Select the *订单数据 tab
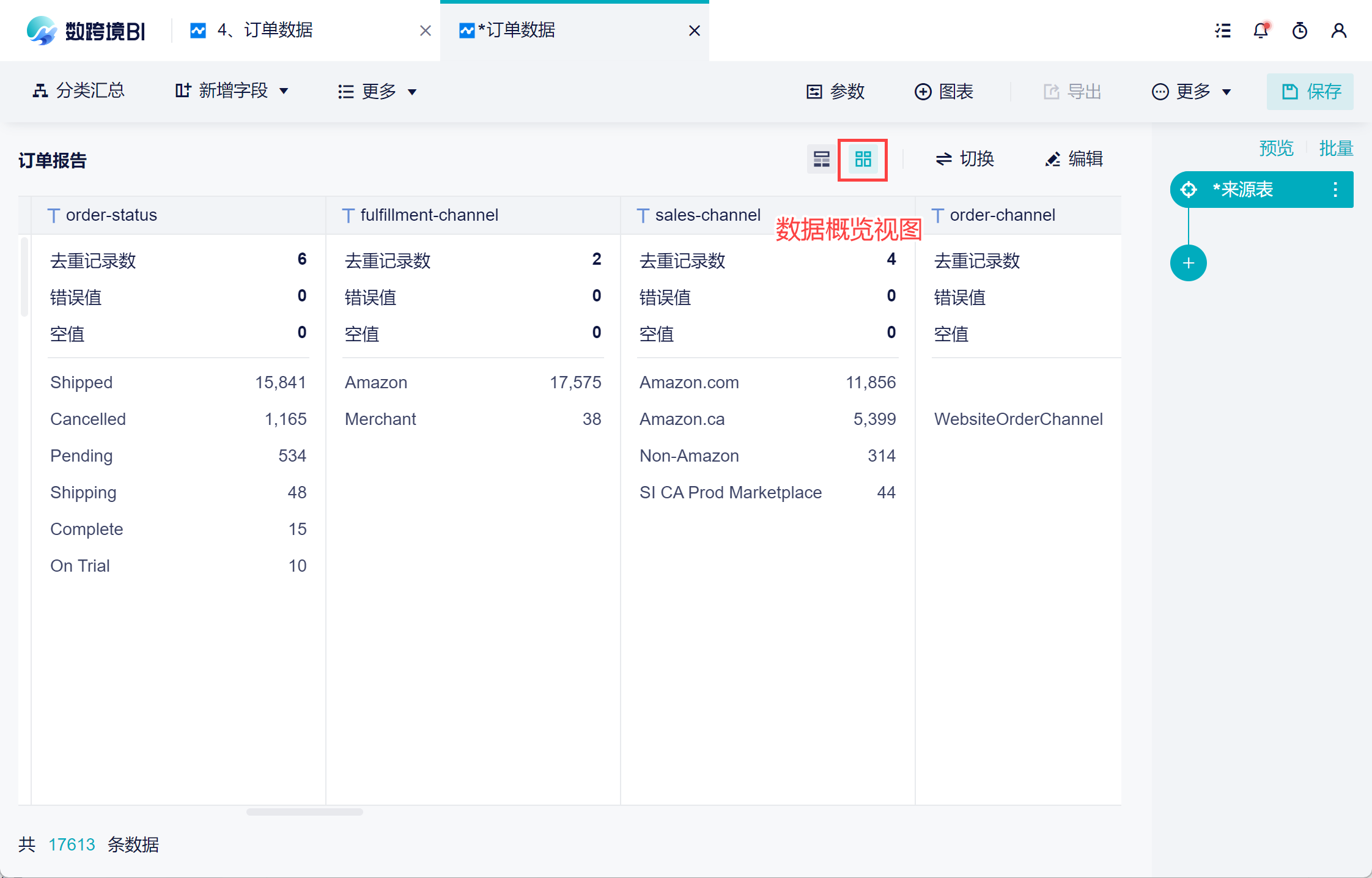The height and width of the screenshot is (878, 1372). [516, 30]
